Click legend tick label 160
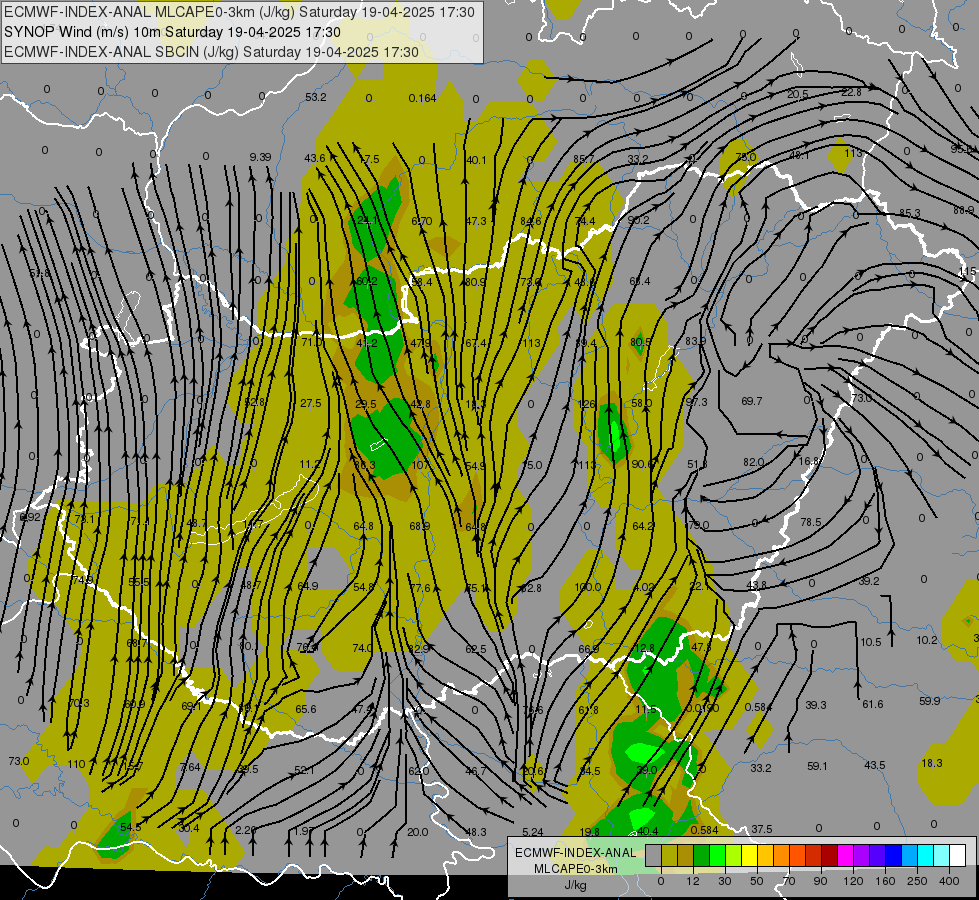 point(885,881)
